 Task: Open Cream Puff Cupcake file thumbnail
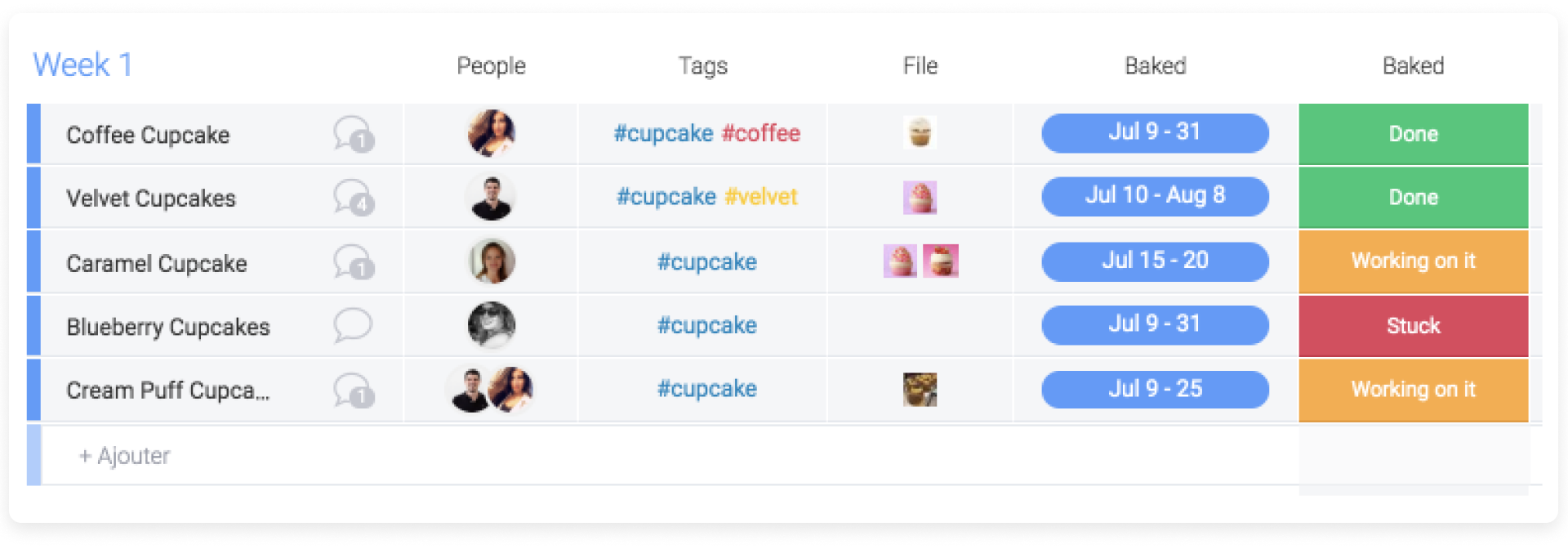click(x=920, y=390)
